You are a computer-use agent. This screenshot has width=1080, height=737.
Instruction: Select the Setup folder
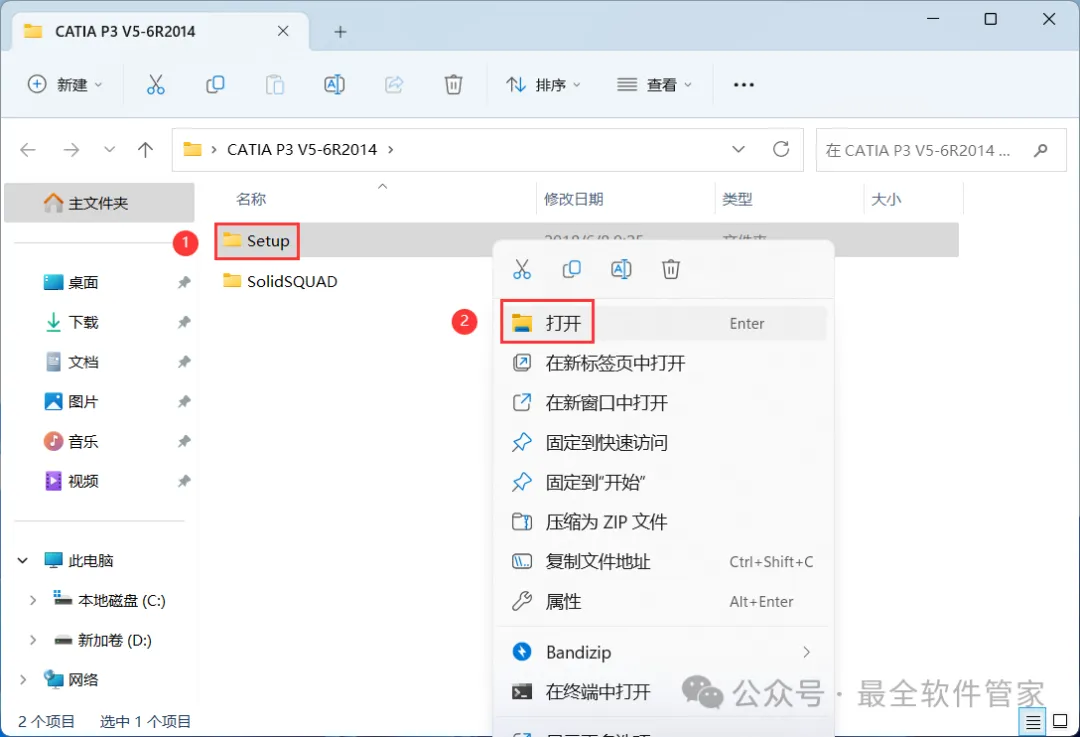point(257,241)
